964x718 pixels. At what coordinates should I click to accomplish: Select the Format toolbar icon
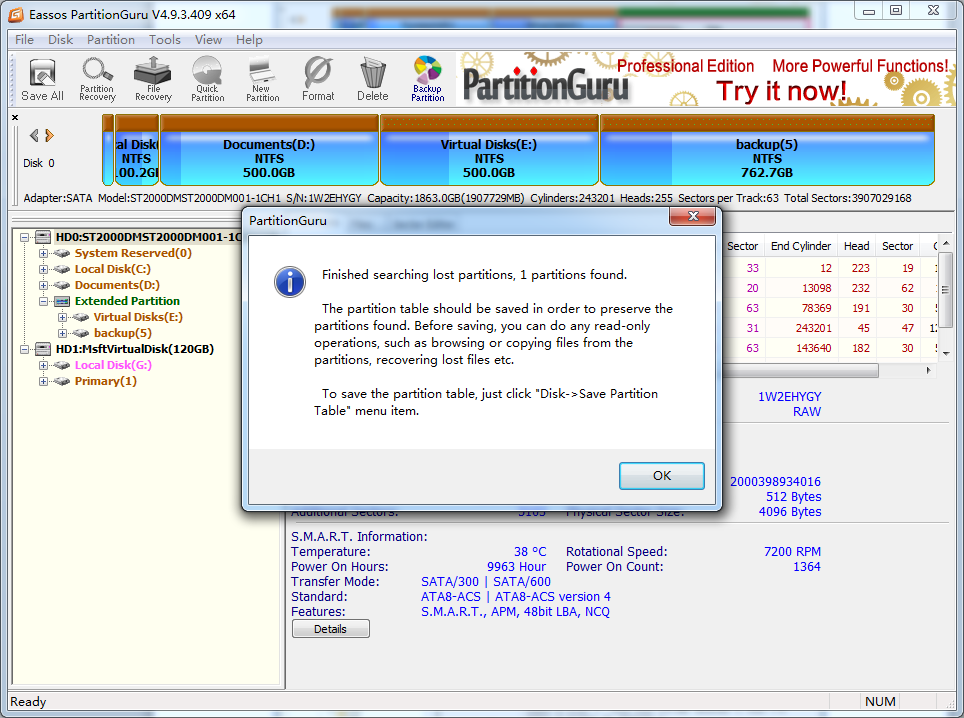pos(318,79)
